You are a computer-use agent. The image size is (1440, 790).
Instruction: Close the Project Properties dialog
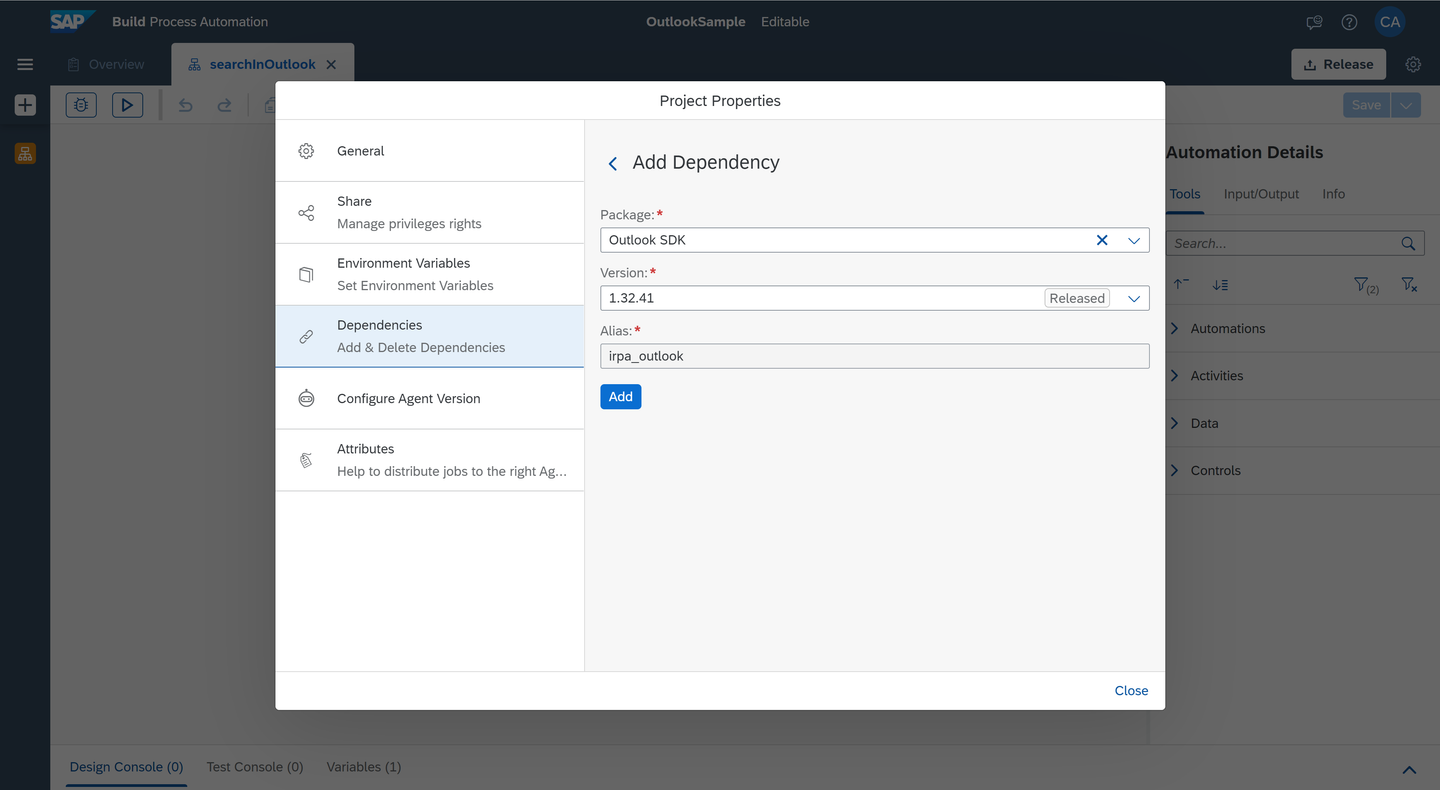(1131, 691)
